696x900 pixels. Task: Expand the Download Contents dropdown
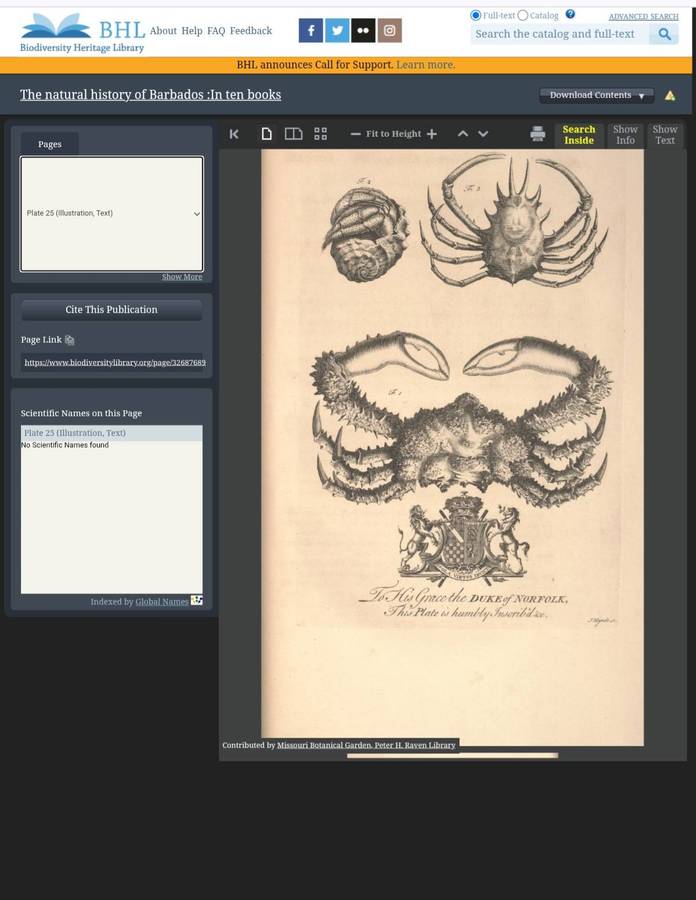coord(596,95)
